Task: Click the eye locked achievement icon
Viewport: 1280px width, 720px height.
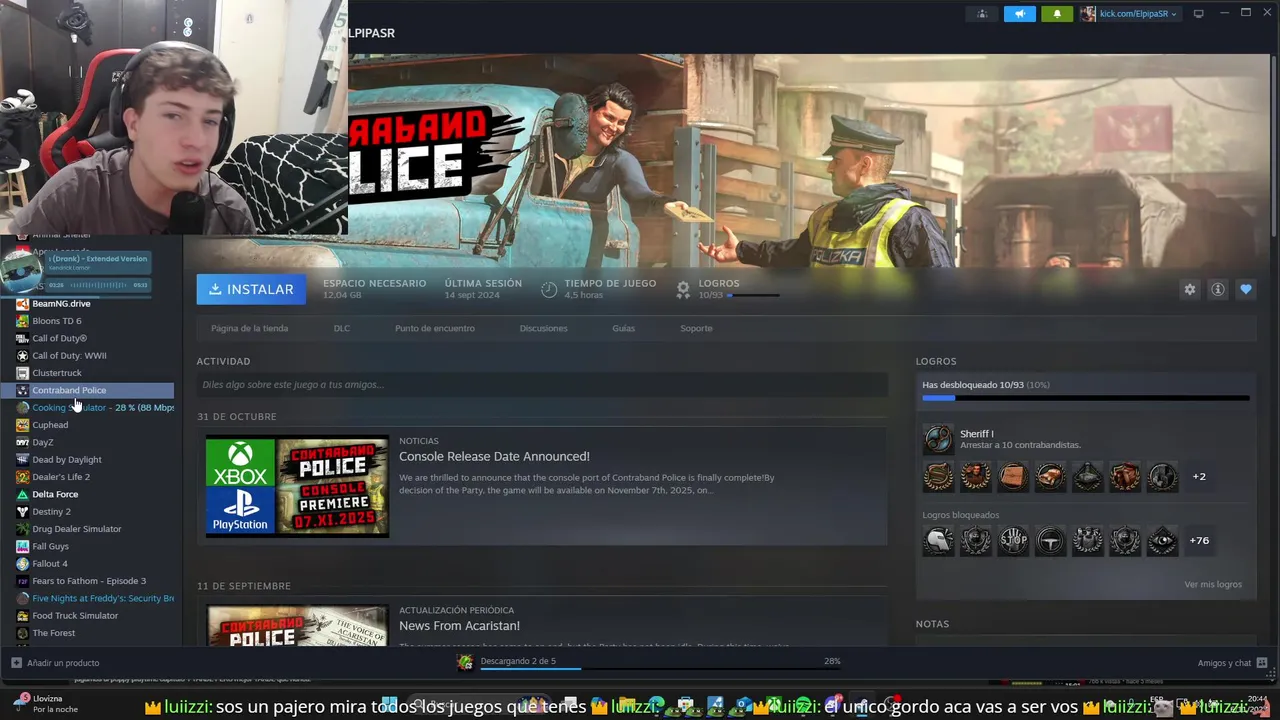Action: 1162,541
